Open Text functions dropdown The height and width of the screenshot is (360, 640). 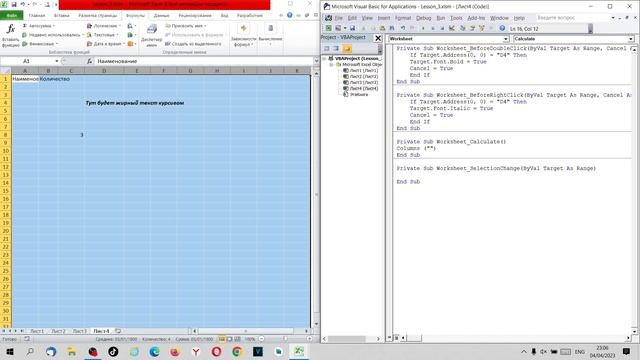pos(102,35)
